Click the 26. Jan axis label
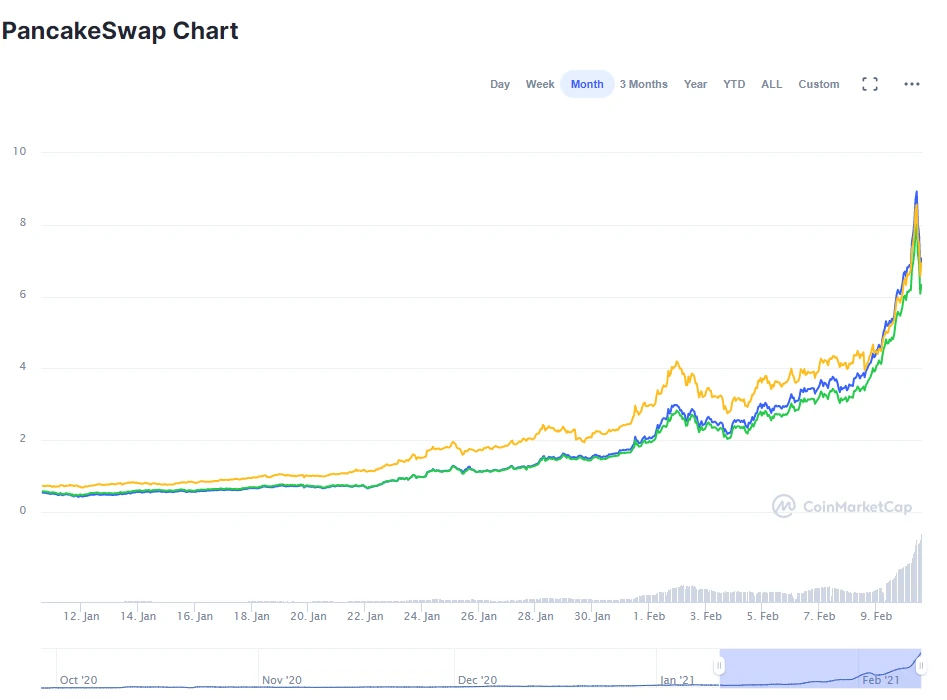947x700 pixels. tap(478, 616)
